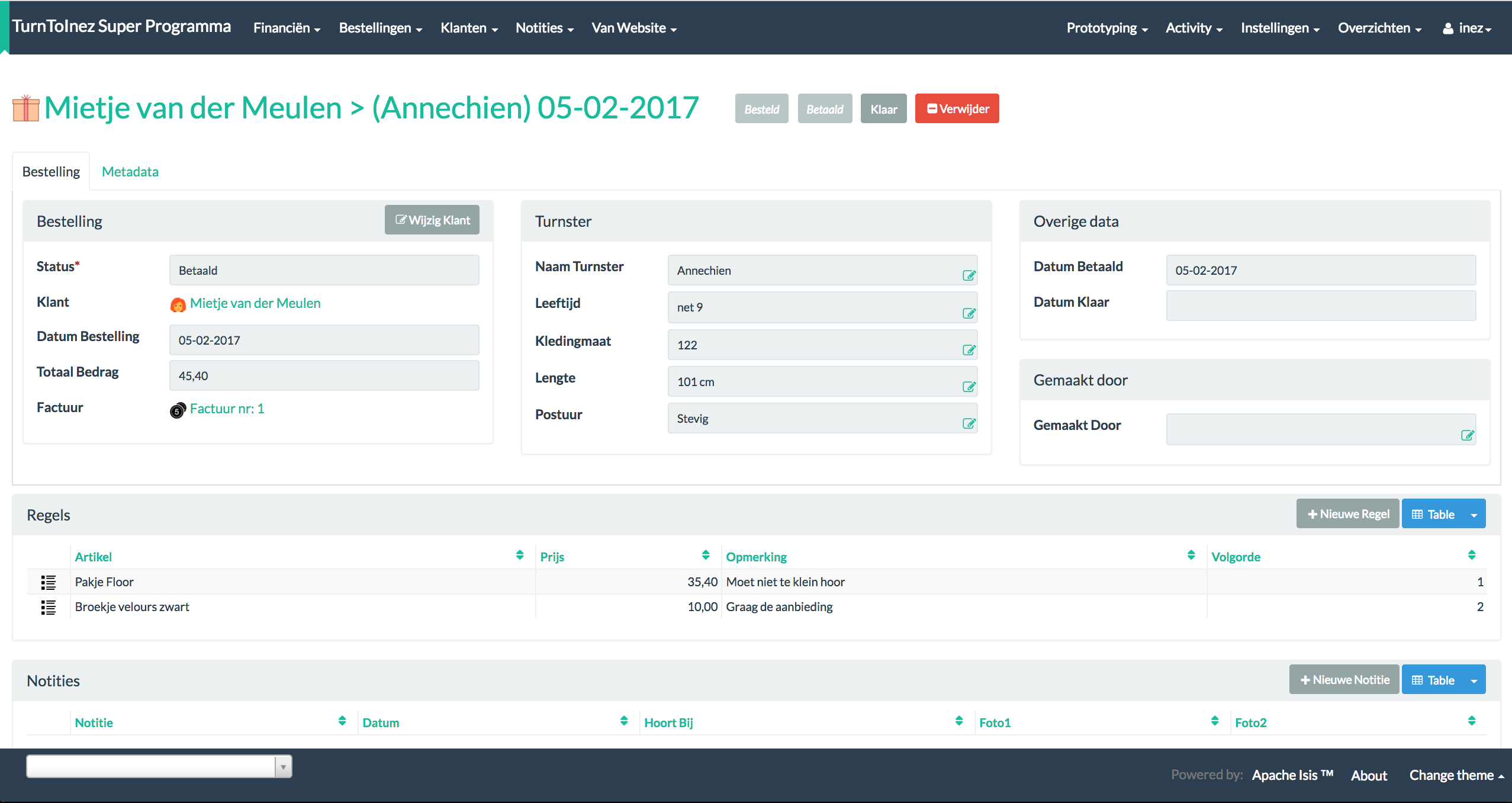Expand the Regels Table view dropdown

(x=1474, y=515)
